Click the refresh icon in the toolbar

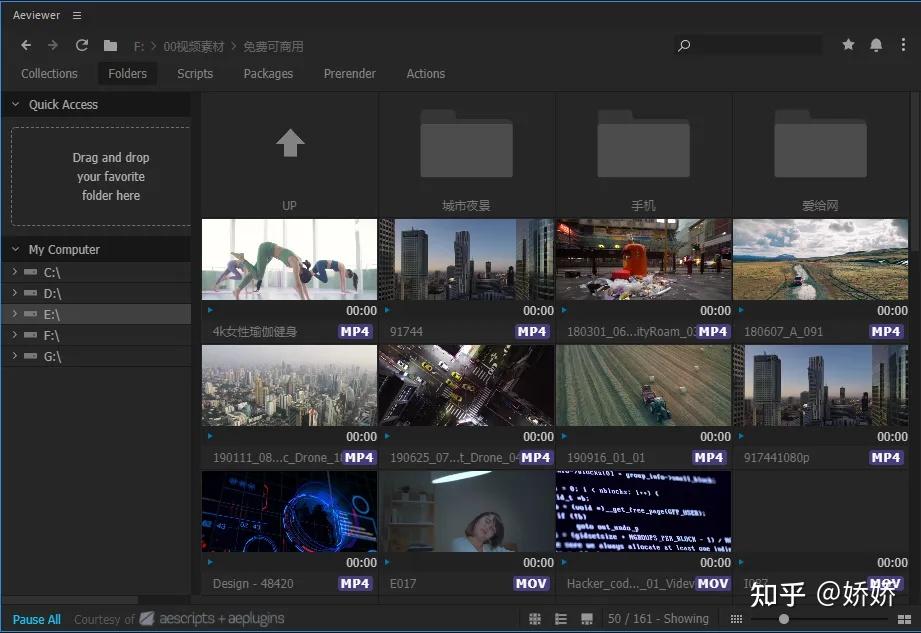pyautogui.click(x=82, y=45)
